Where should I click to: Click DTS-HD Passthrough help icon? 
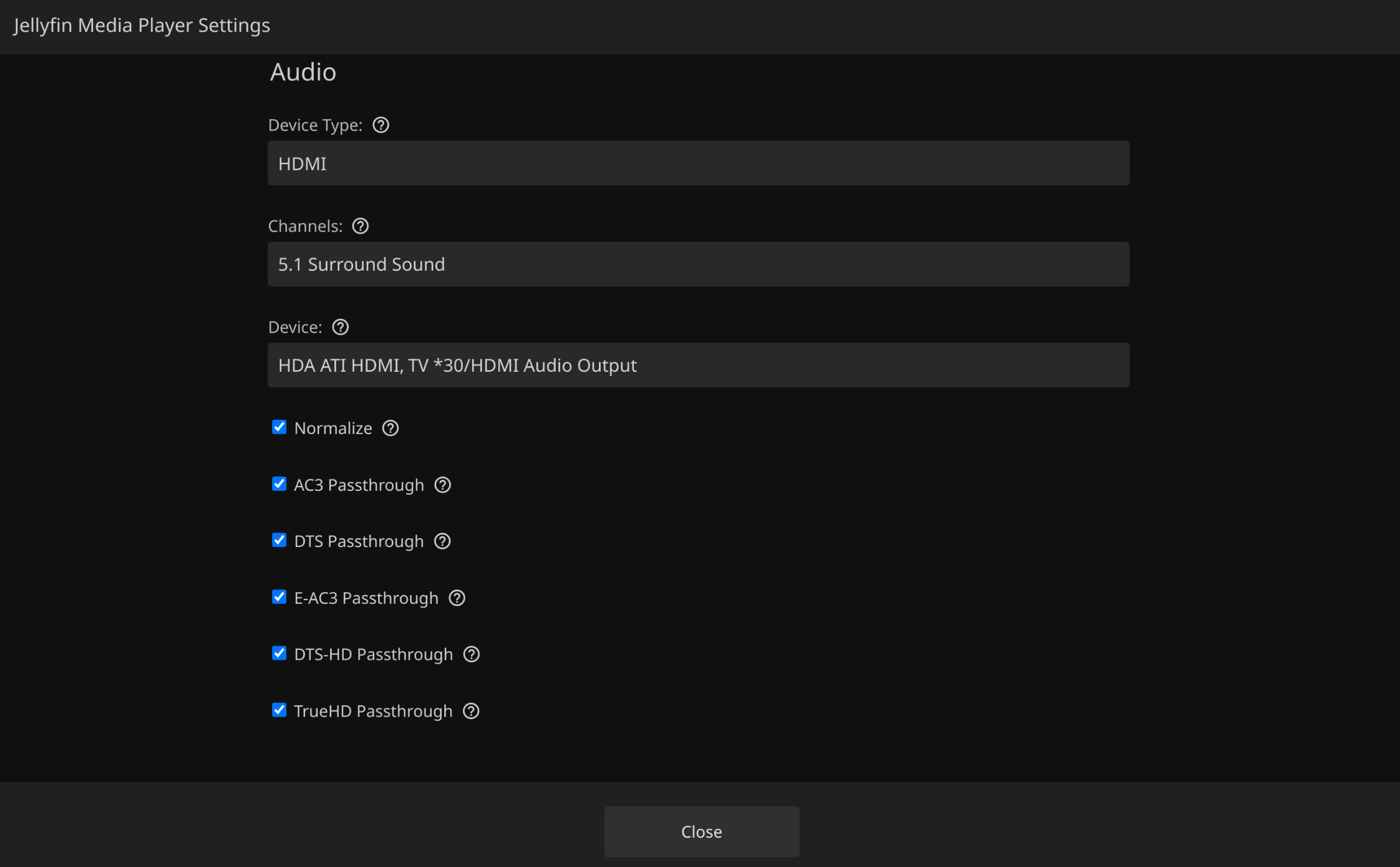(472, 654)
